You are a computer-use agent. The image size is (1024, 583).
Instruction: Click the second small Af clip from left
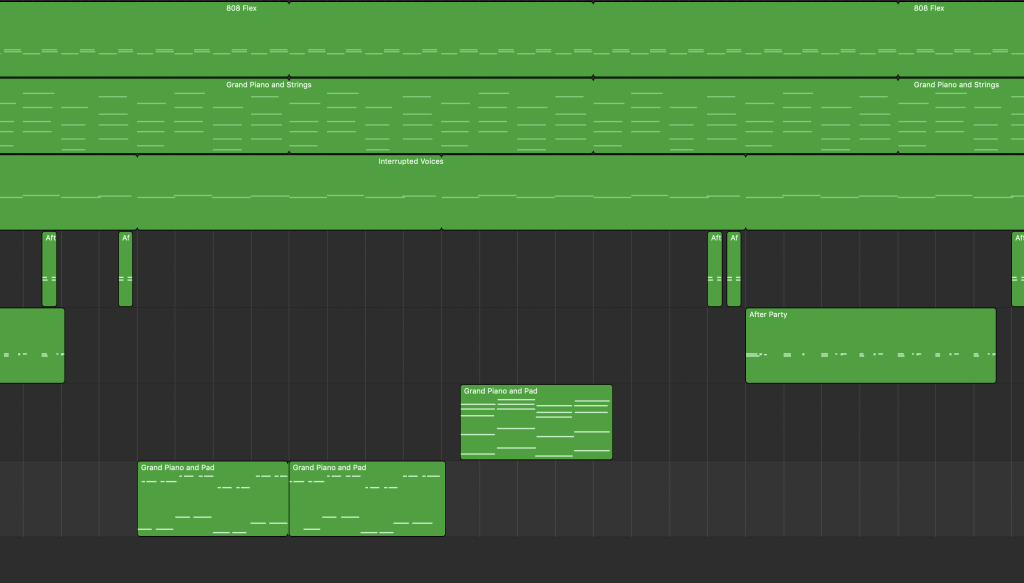tap(125, 268)
